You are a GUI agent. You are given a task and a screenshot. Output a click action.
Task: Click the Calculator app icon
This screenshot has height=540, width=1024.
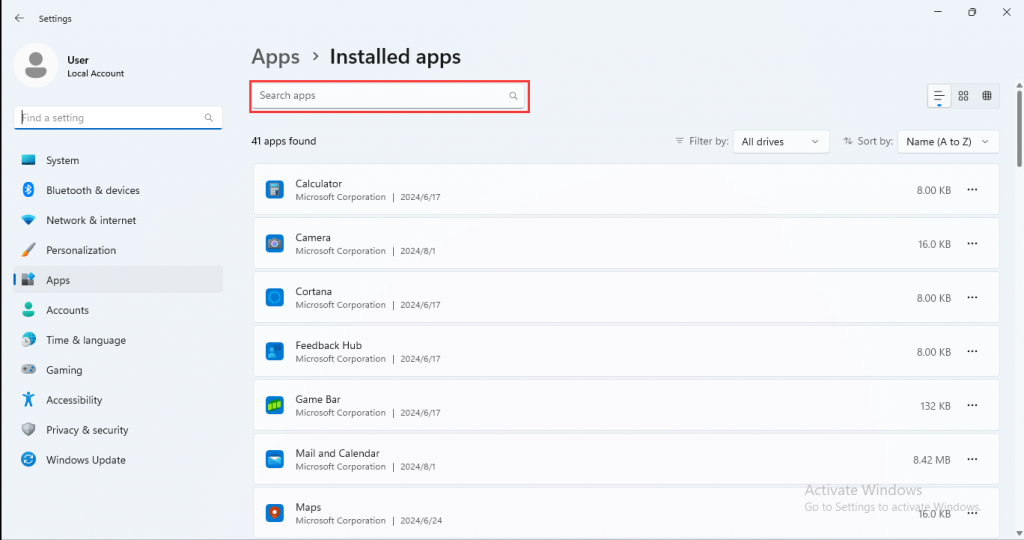[x=275, y=190]
